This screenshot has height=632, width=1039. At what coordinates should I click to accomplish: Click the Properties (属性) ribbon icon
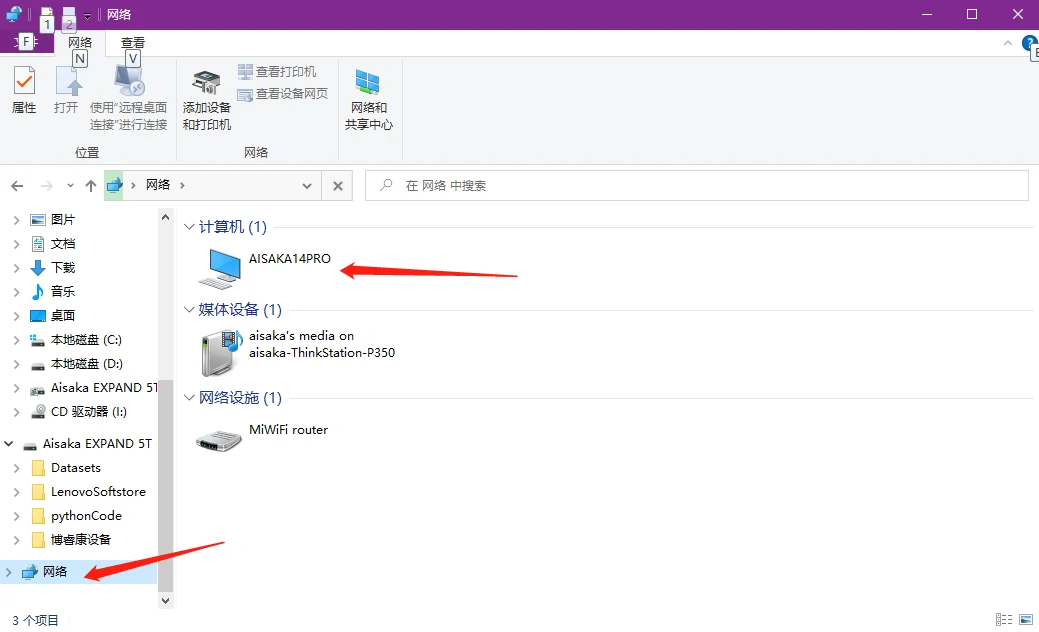click(24, 90)
